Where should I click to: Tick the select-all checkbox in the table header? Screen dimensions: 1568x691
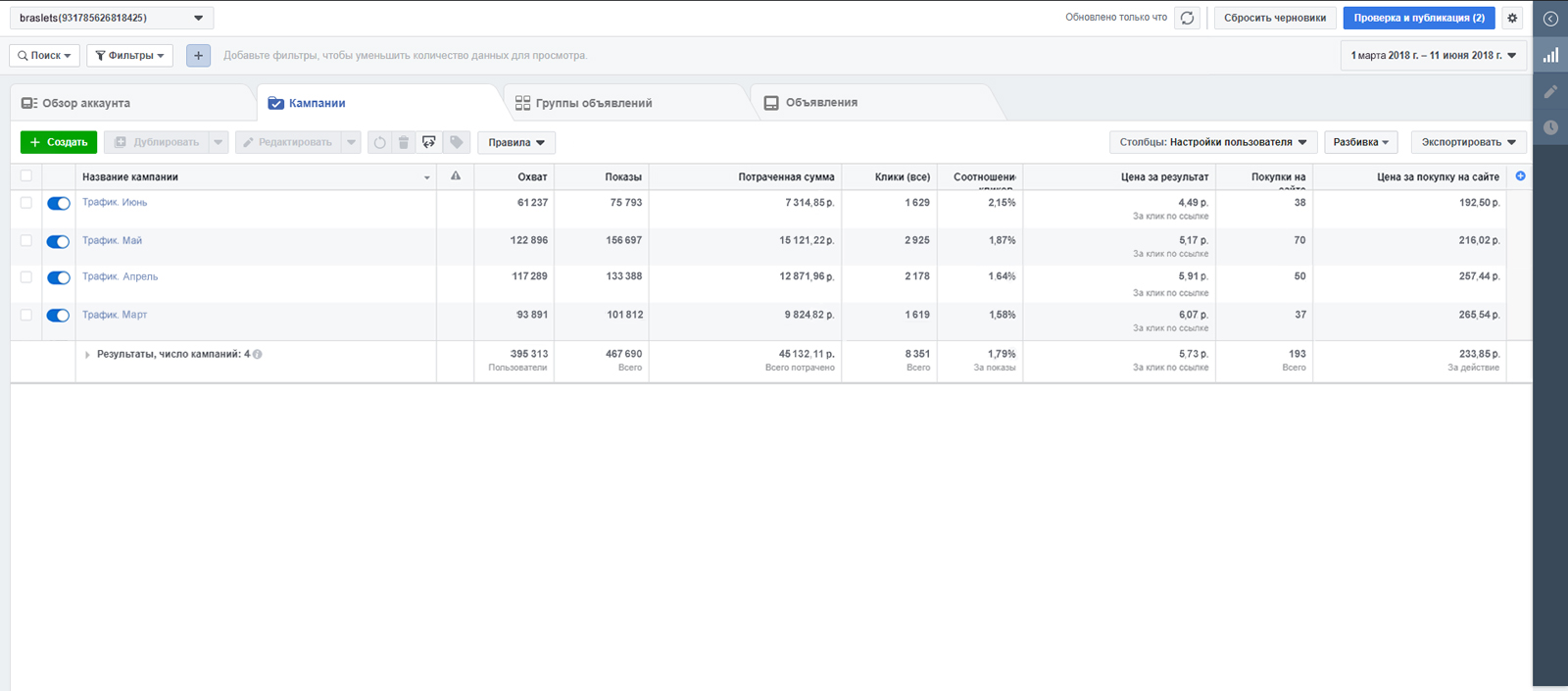(26, 176)
